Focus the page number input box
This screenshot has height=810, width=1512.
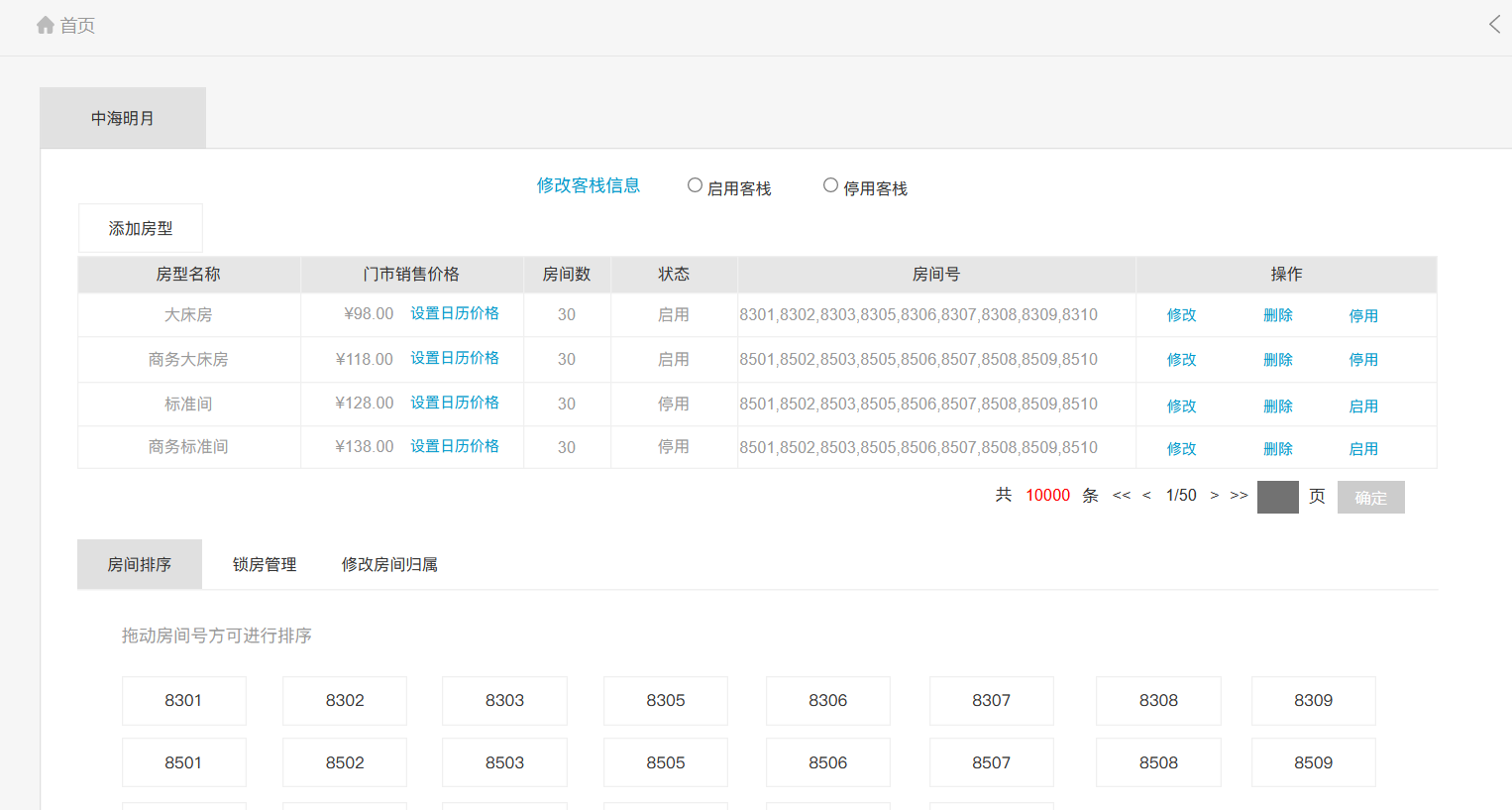[1278, 497]
